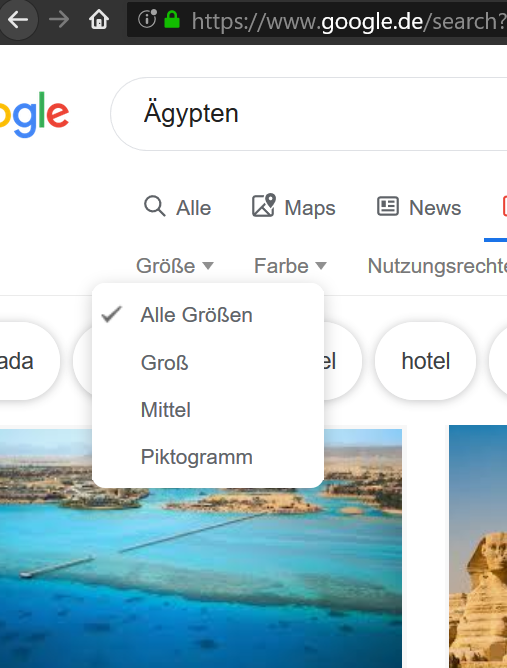
Task: Open the Sphinx image thumbnail
Action: click(478, 546)
